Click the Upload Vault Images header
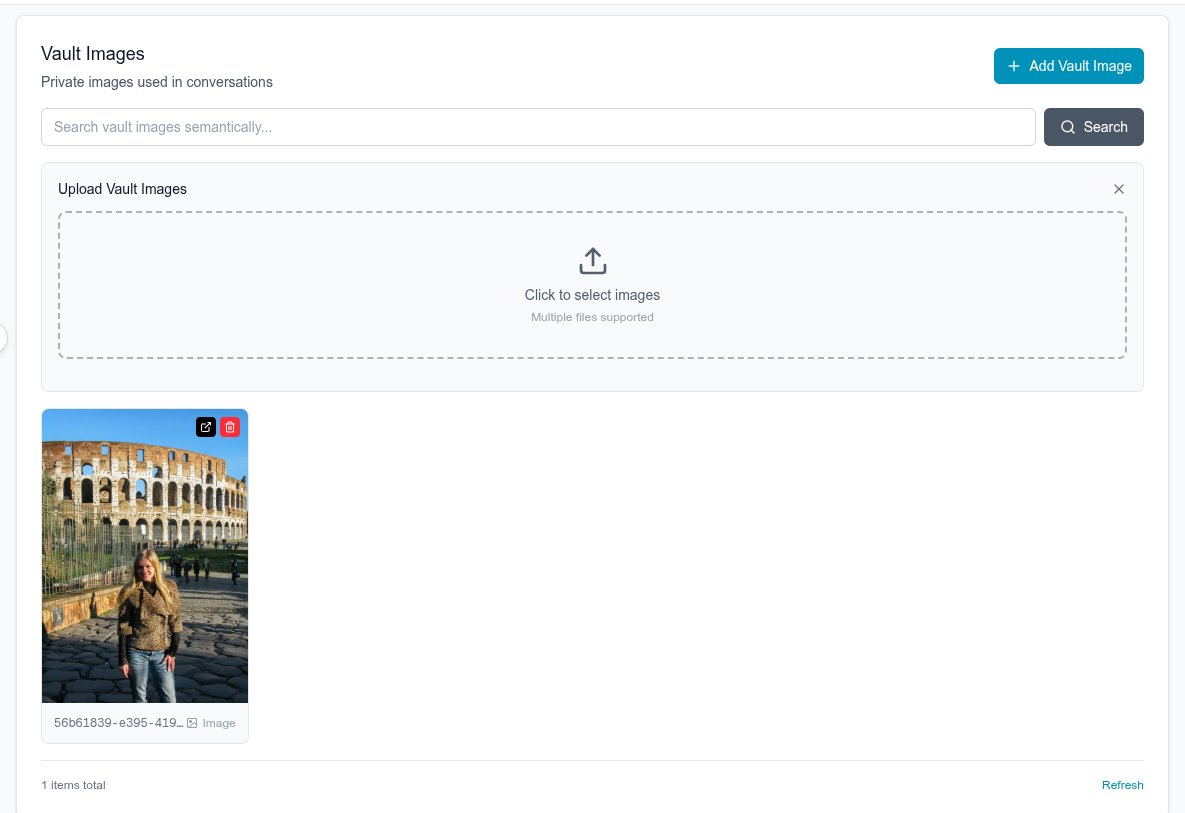Image resolution: width=1185 pixels, height=813 pixels. pyautogui.click(x=122, y=188)
